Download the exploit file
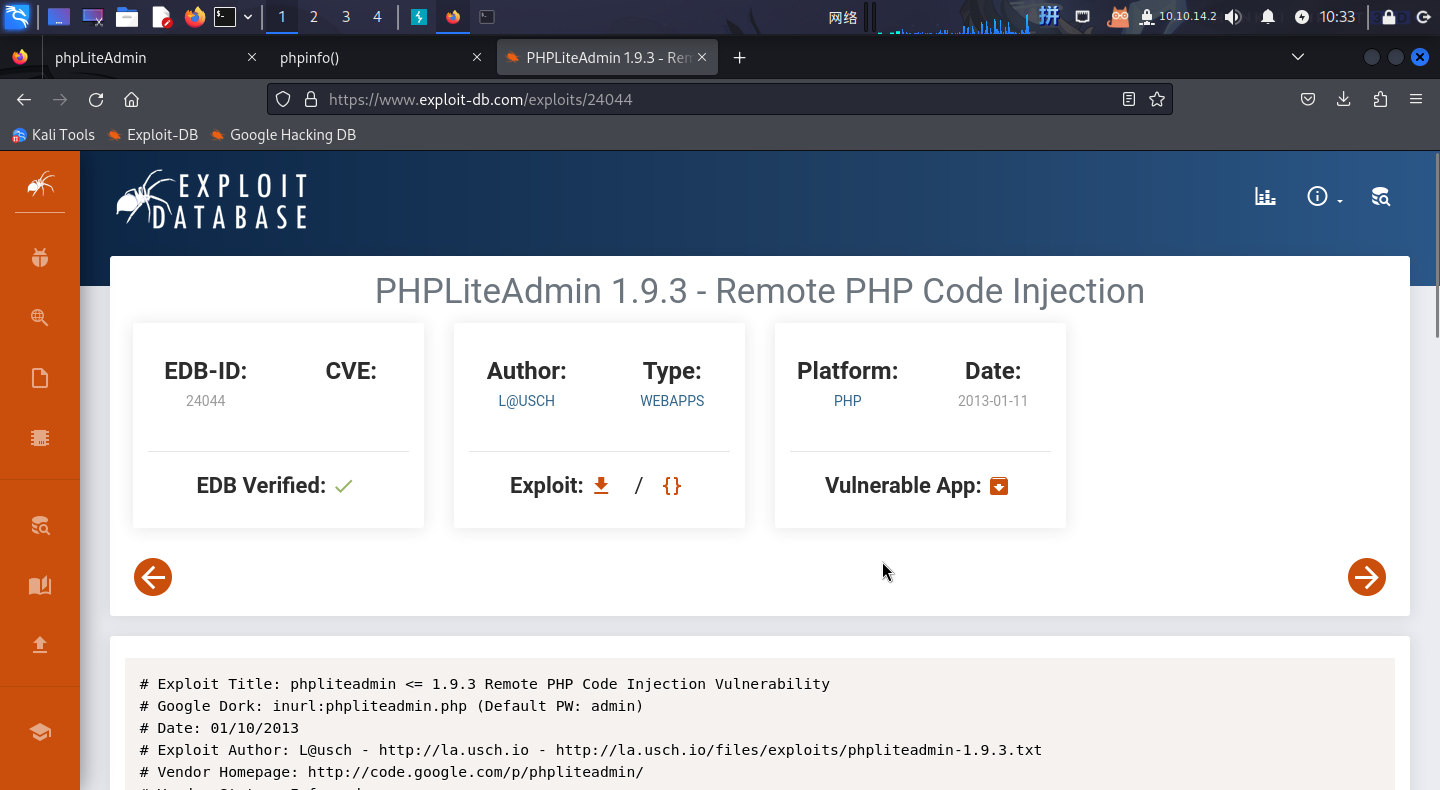 (601, 486)
